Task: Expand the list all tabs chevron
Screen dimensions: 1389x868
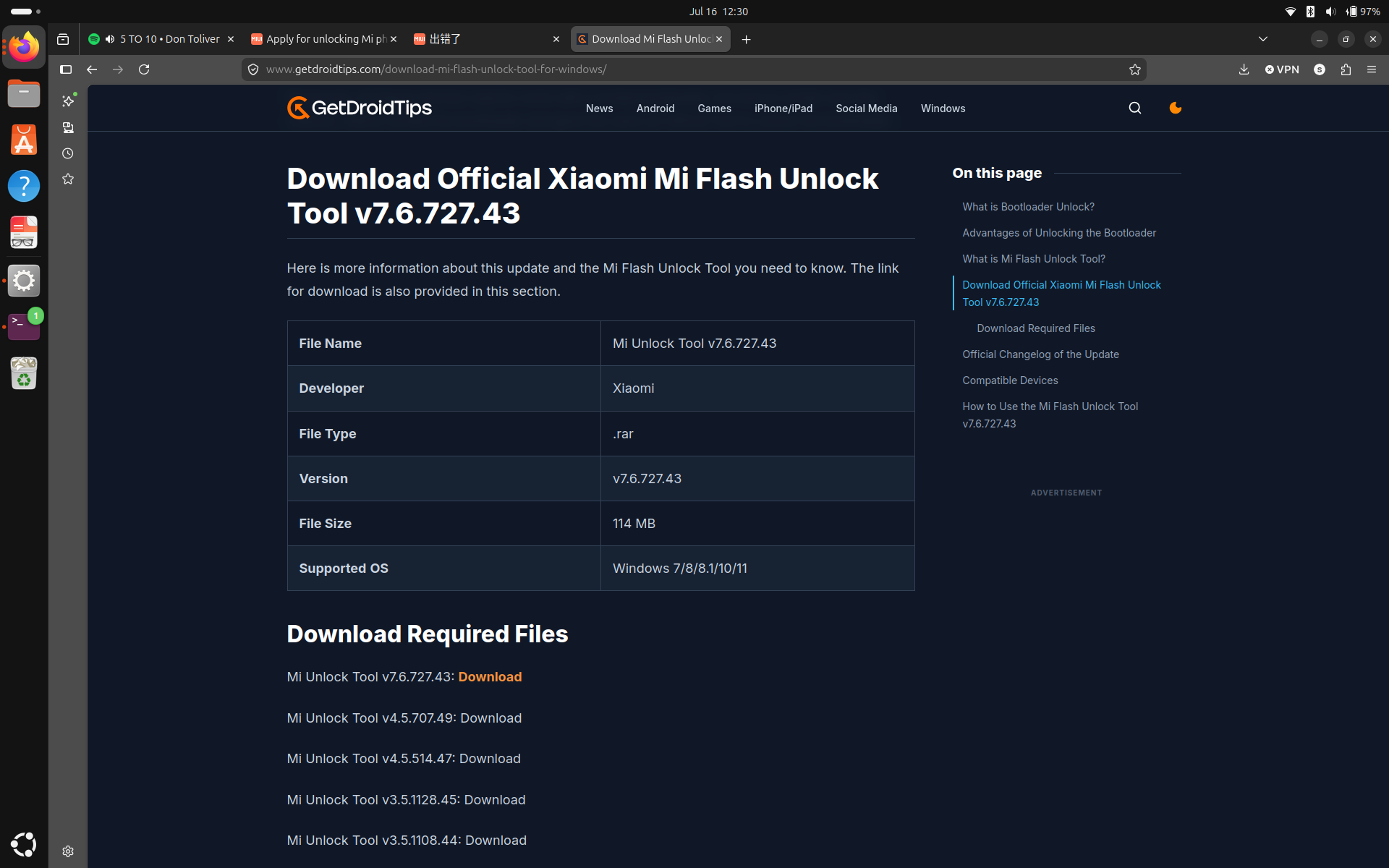Action: click(1263, 39)
